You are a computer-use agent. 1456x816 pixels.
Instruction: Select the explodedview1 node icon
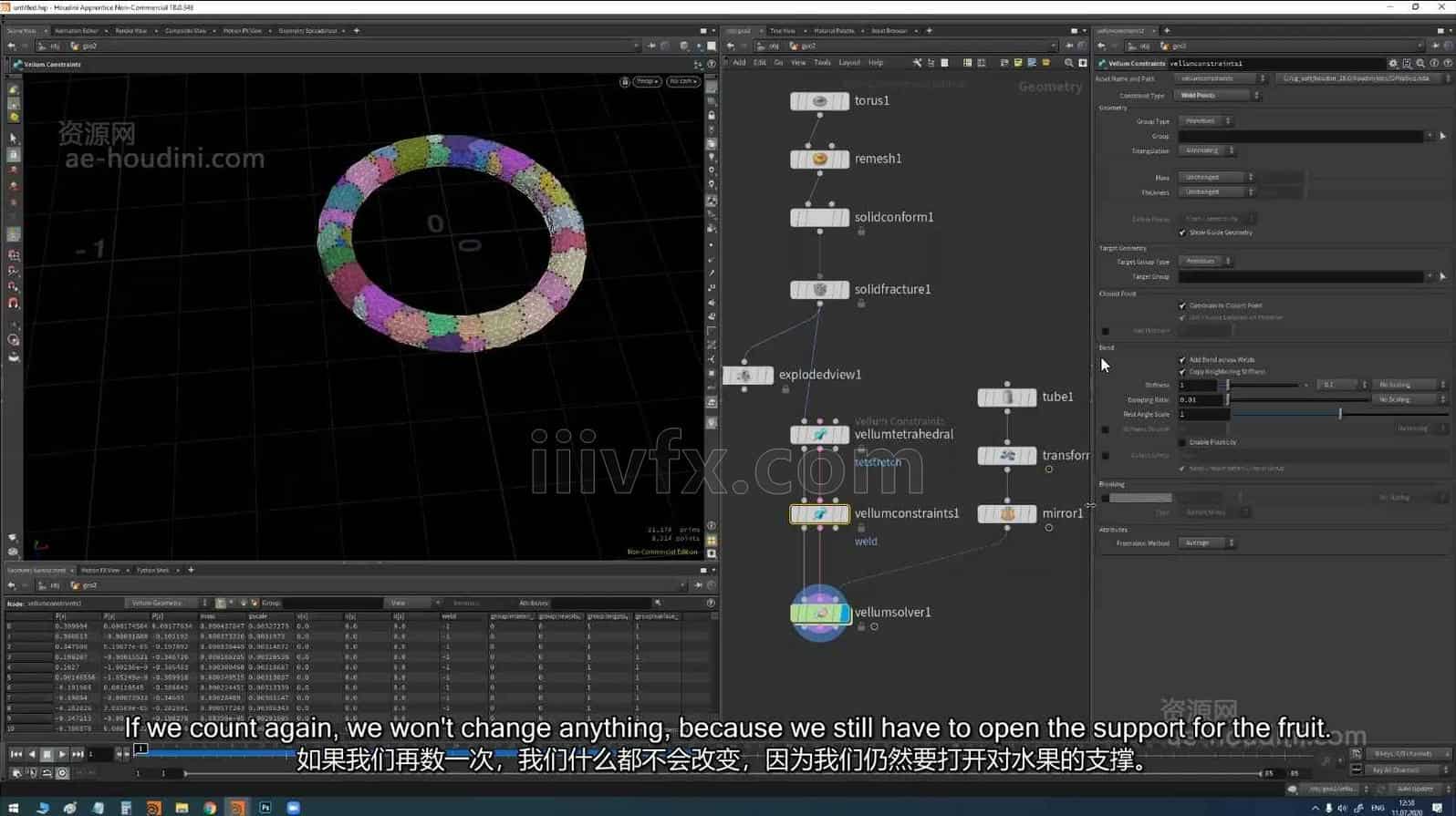(744, 376)
